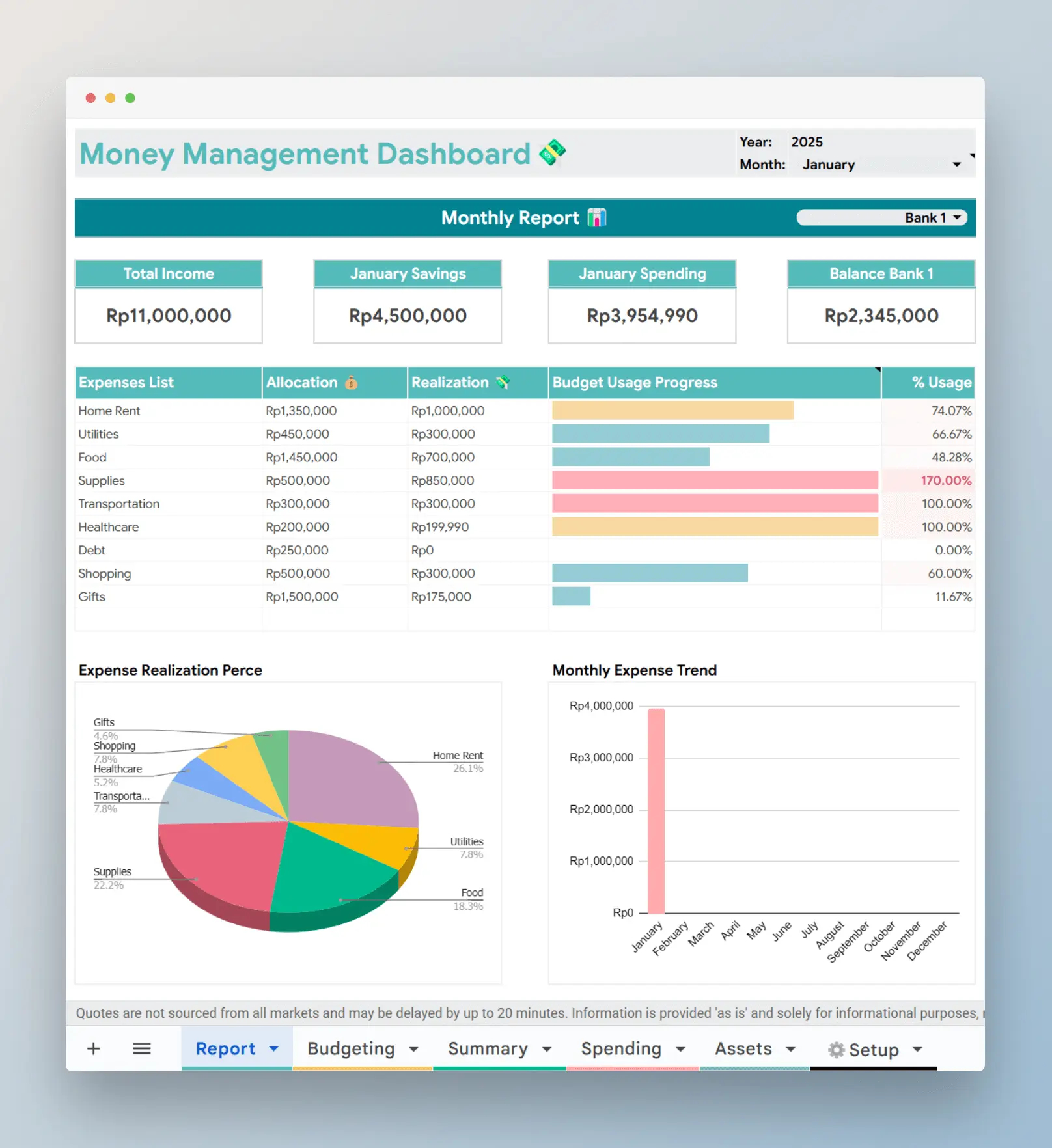1052x1148 pixels.
Task: Click the add sheet plus icon
Action: pos(93,1048)
